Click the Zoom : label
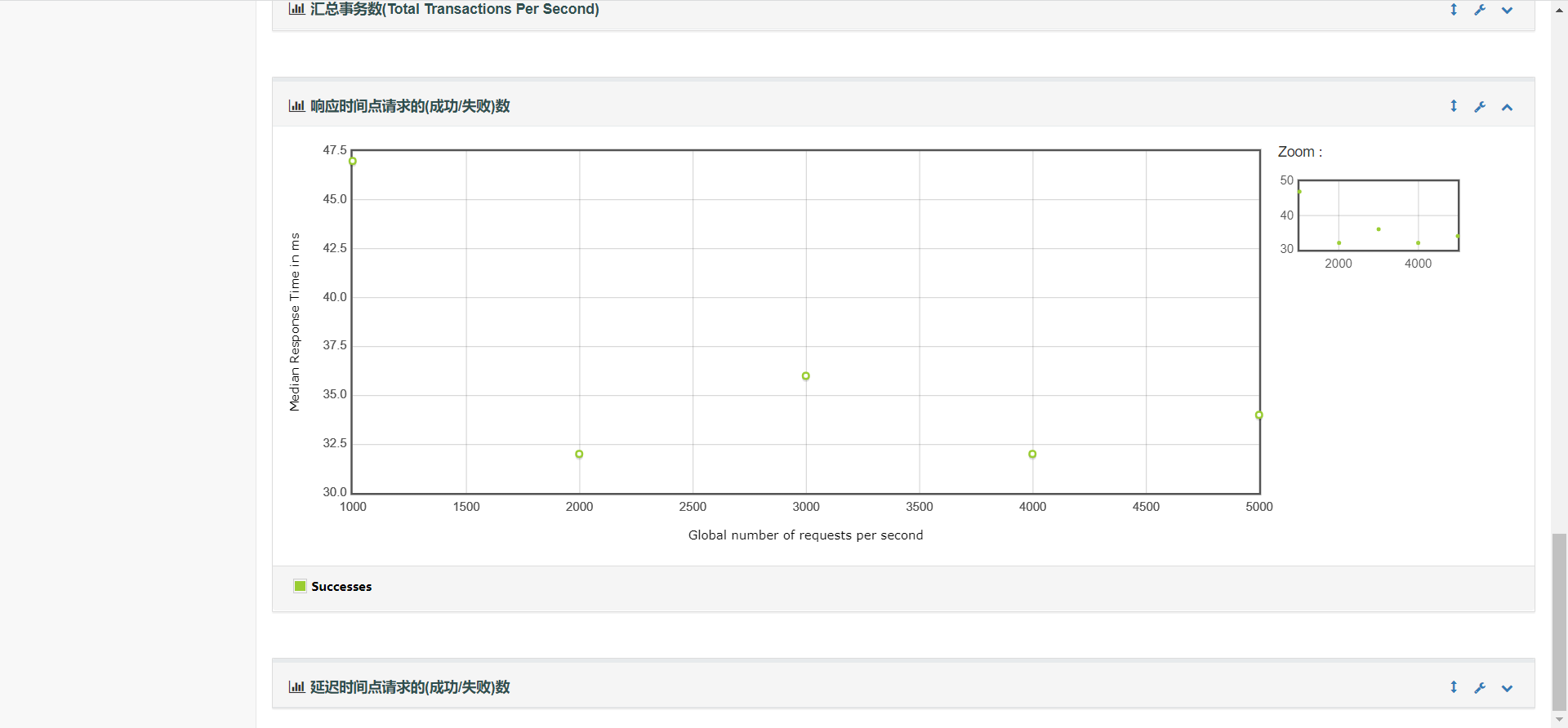Image resolution: width=1568 pixels, height=728 pixels. [1300, 152]
